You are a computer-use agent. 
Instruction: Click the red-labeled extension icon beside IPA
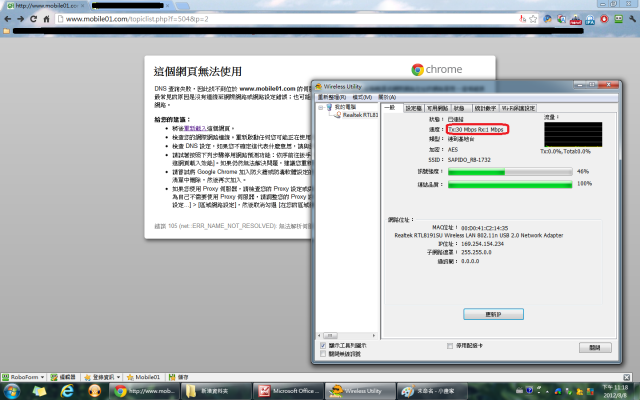(x=576, y=19)
